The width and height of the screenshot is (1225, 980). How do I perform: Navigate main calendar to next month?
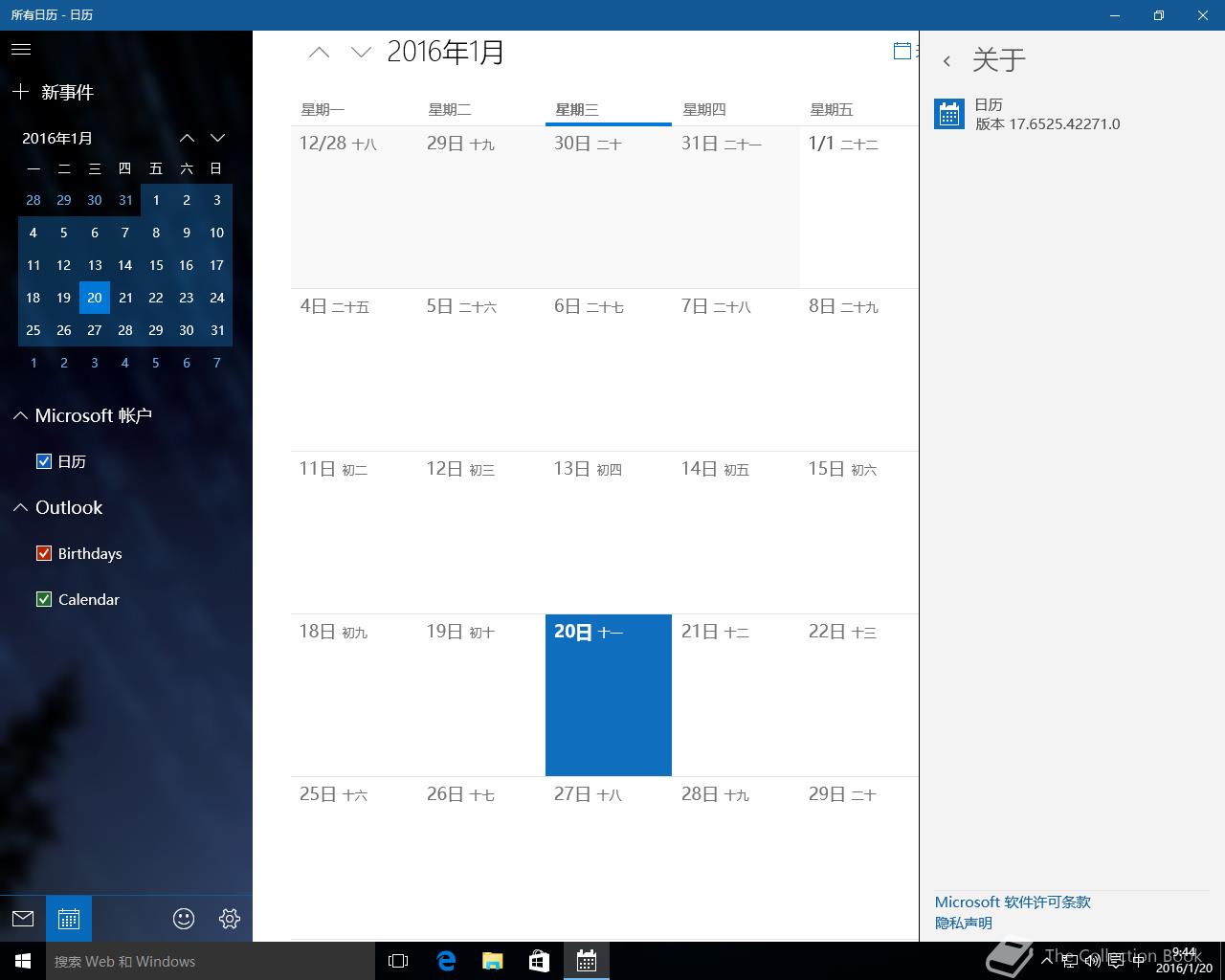pos(361,53)
